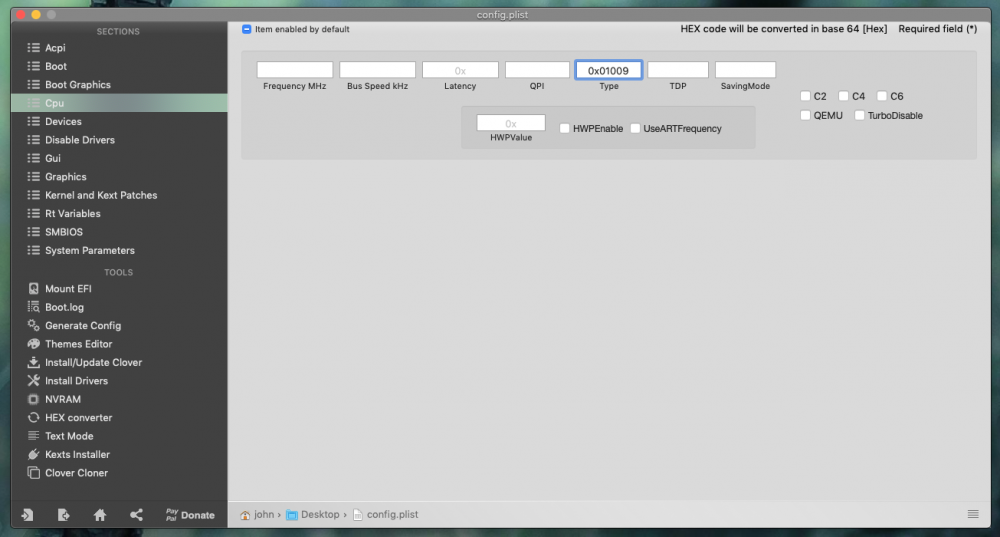
Task: Toggle the C4 checkbox
Action: [x=844, y=96]
